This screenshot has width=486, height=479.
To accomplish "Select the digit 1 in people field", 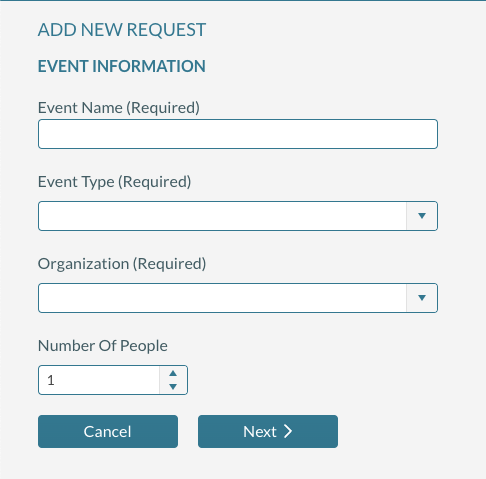I will coord(51,380).
